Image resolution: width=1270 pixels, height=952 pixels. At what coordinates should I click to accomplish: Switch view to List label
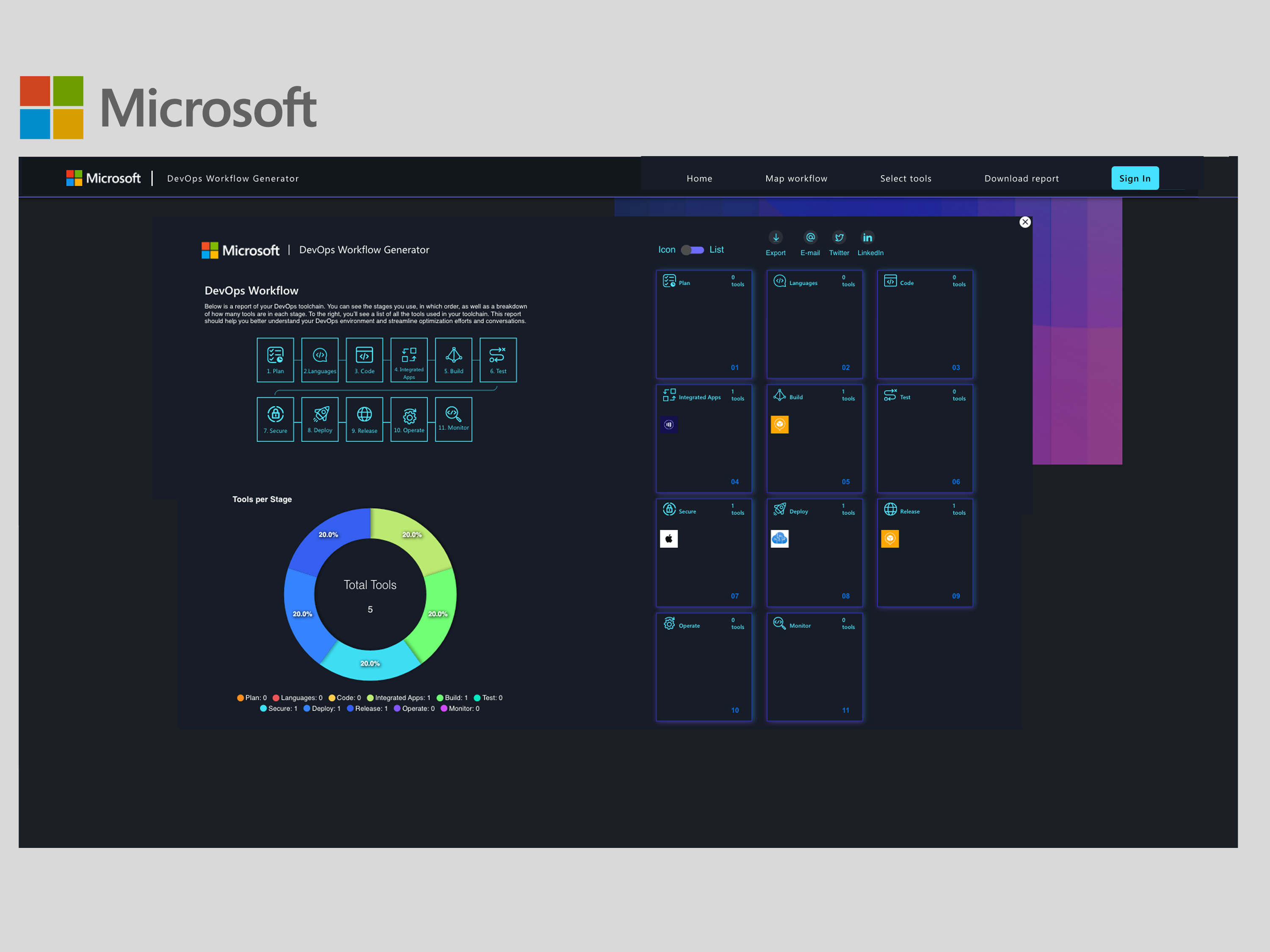click(x=717, y=250)
